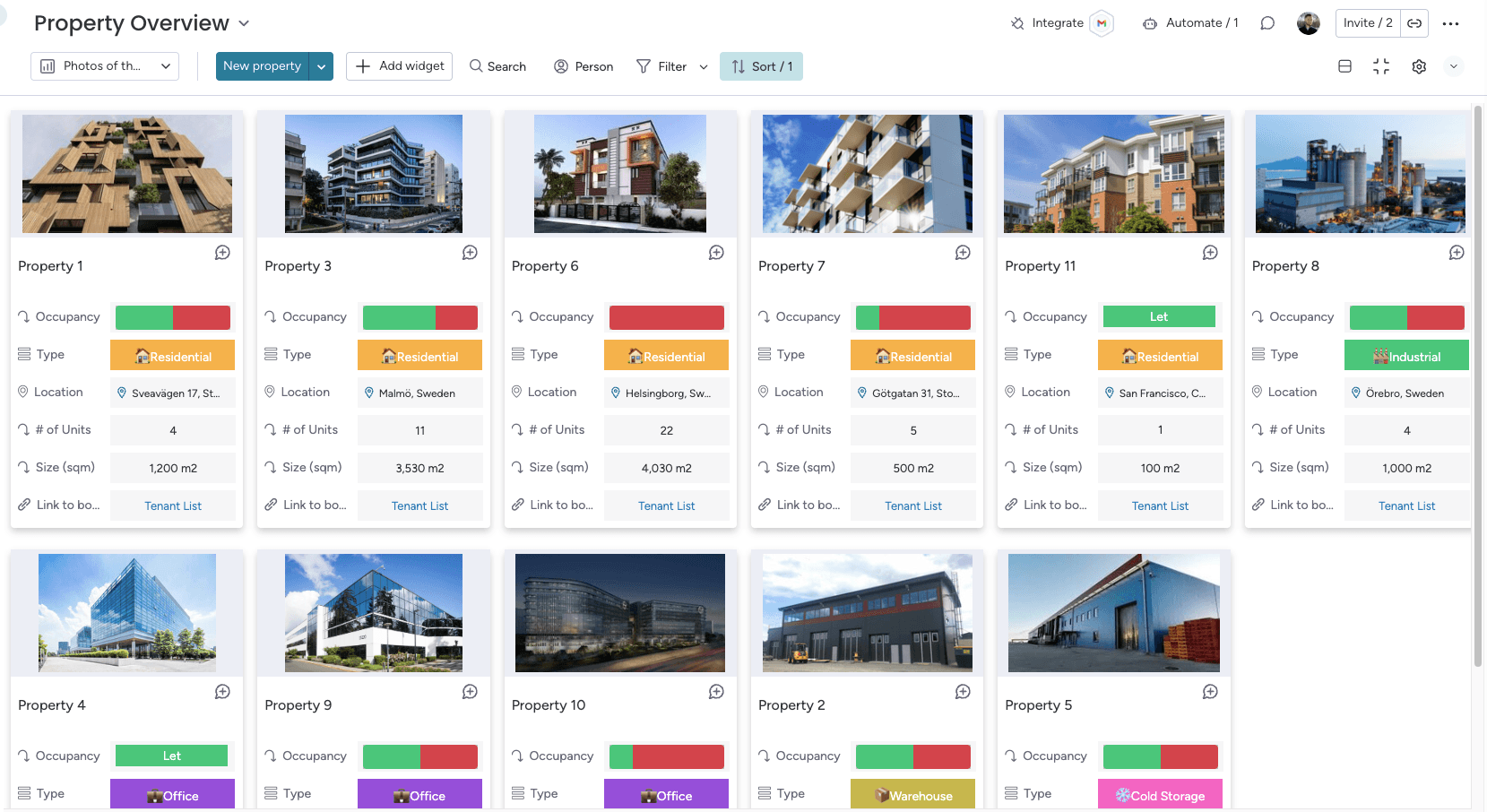Open Property 6 Tenant List link
1487x812 pixels.
(667, 506)
